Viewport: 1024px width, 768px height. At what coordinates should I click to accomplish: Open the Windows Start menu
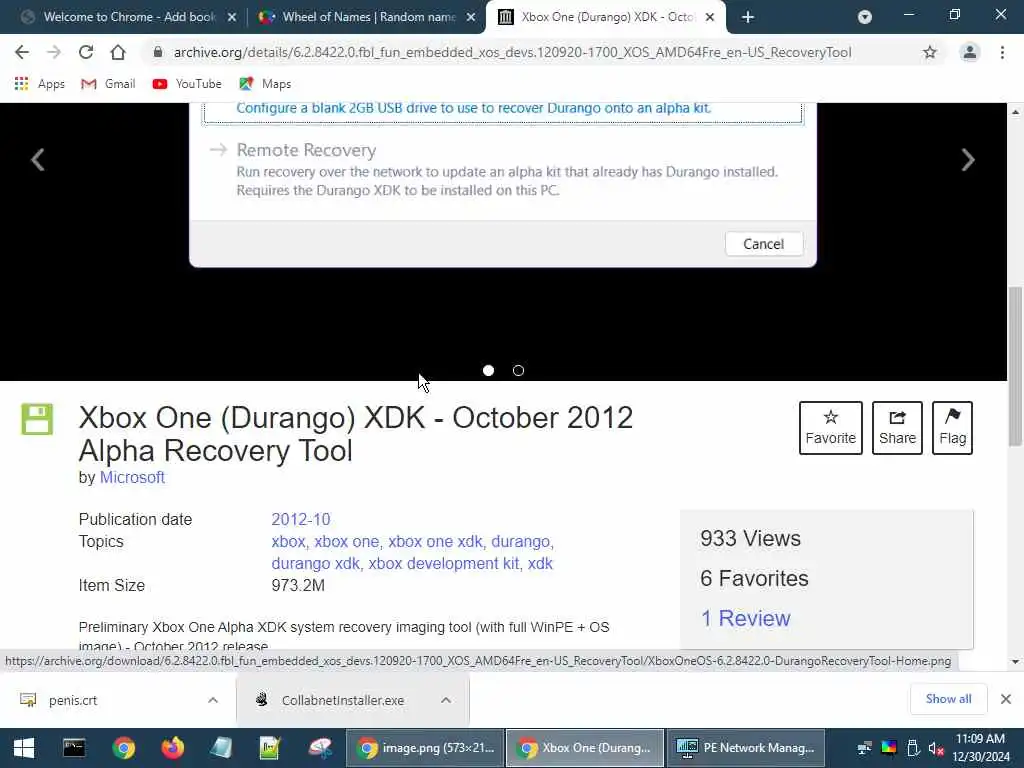pyautogui.click(x=24, y=748)
